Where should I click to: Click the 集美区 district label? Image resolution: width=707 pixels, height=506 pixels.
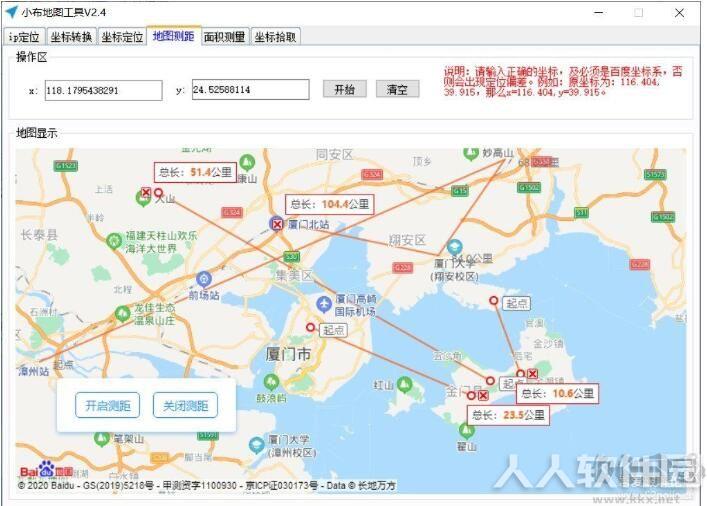(294, 276)
